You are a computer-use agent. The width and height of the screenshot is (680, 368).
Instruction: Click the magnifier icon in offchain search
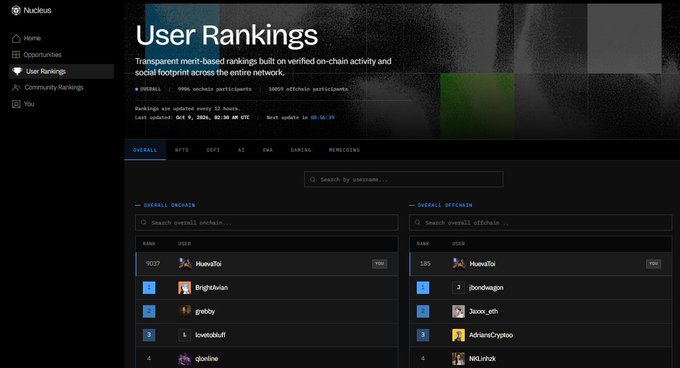(x=417, y=222)
